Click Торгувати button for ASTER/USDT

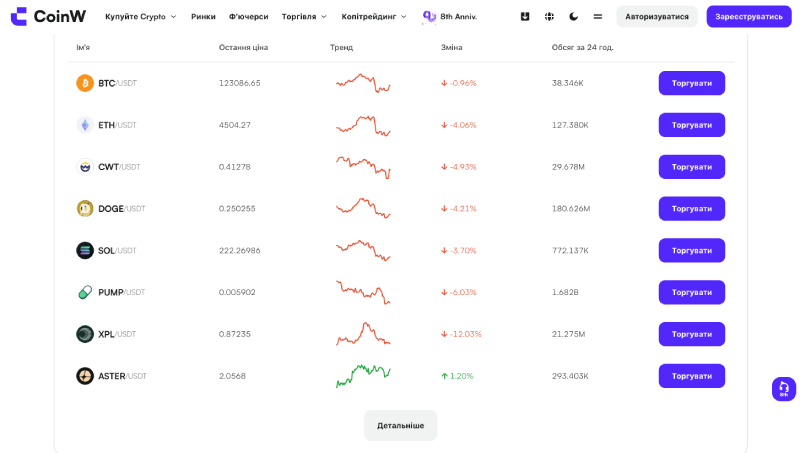click(691, 376)
